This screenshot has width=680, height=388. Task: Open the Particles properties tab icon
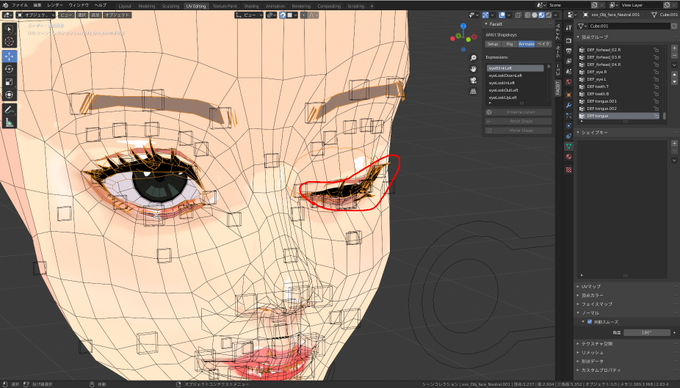pos(569,116)
